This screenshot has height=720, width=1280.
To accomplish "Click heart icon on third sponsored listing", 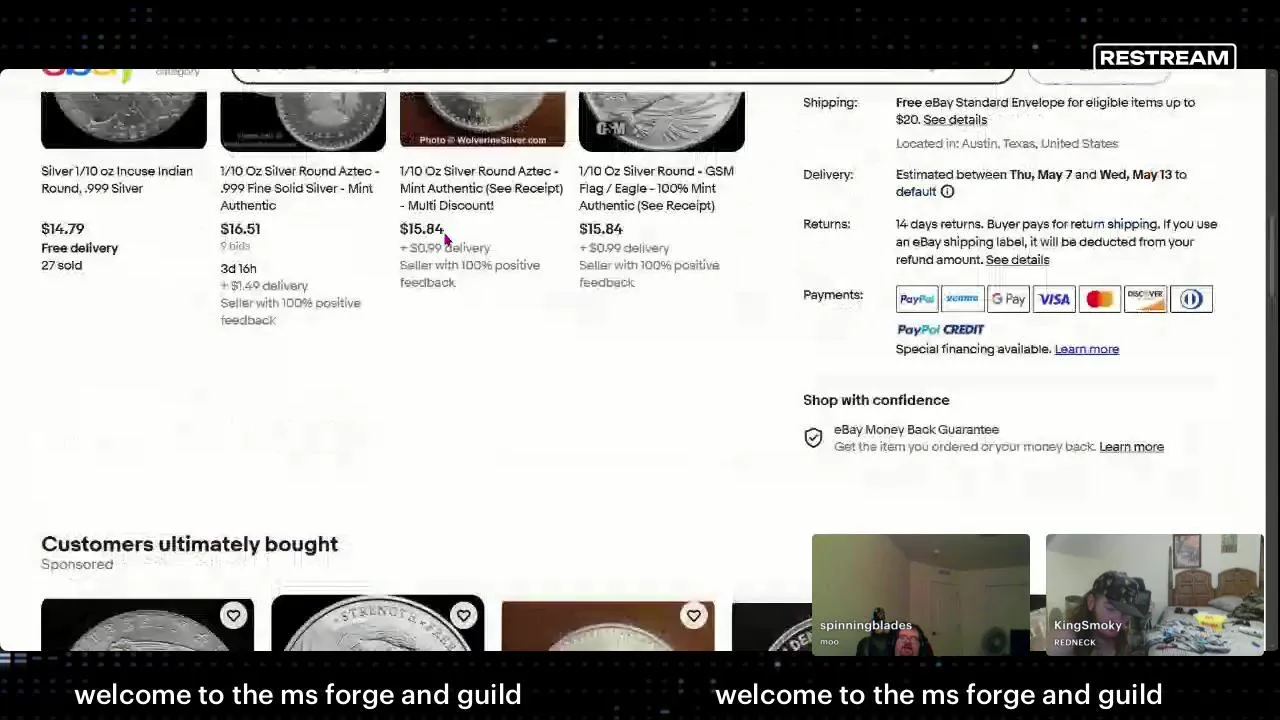I will click(x=693, y=616).
